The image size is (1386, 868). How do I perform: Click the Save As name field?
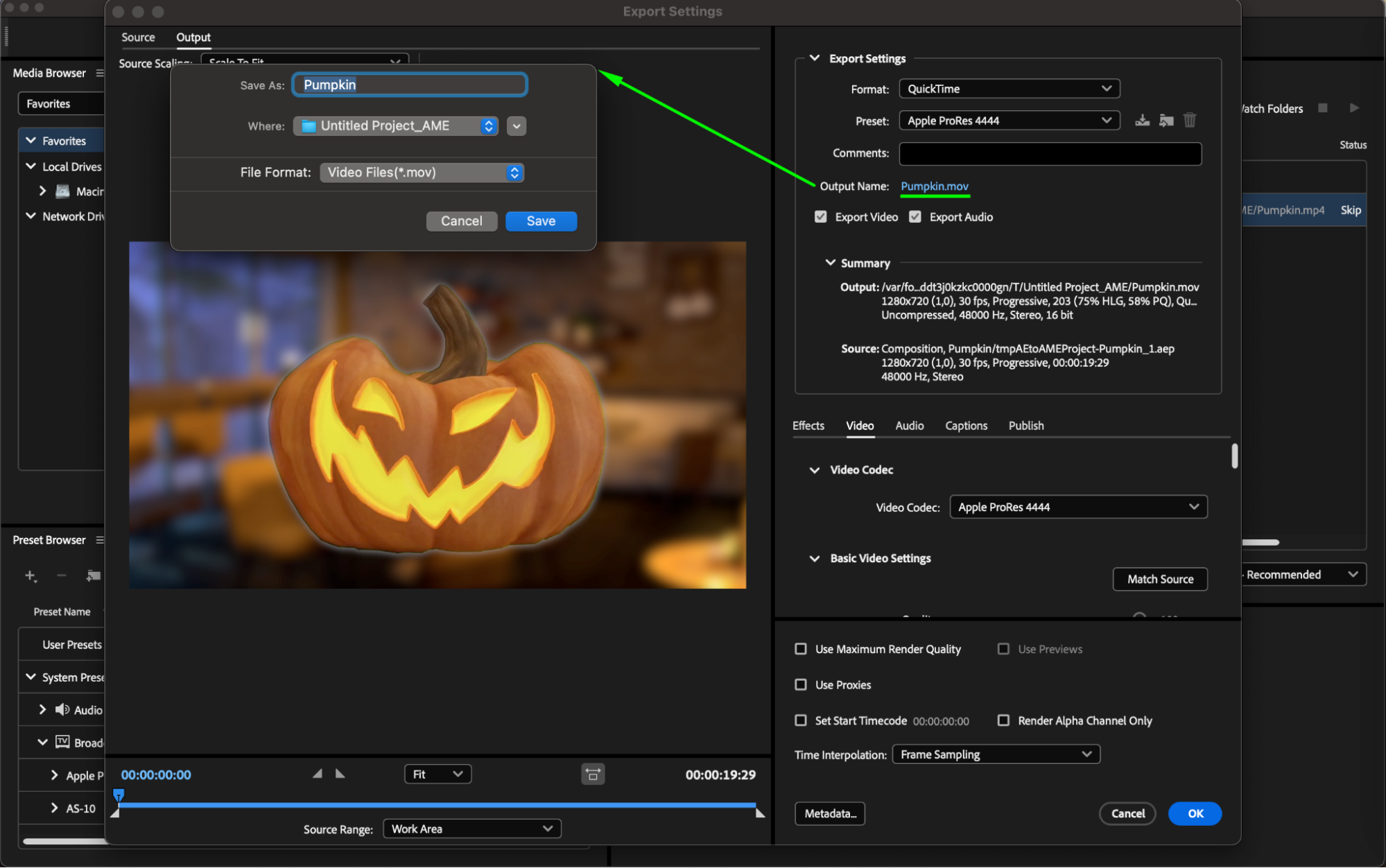tap(410, 85)
